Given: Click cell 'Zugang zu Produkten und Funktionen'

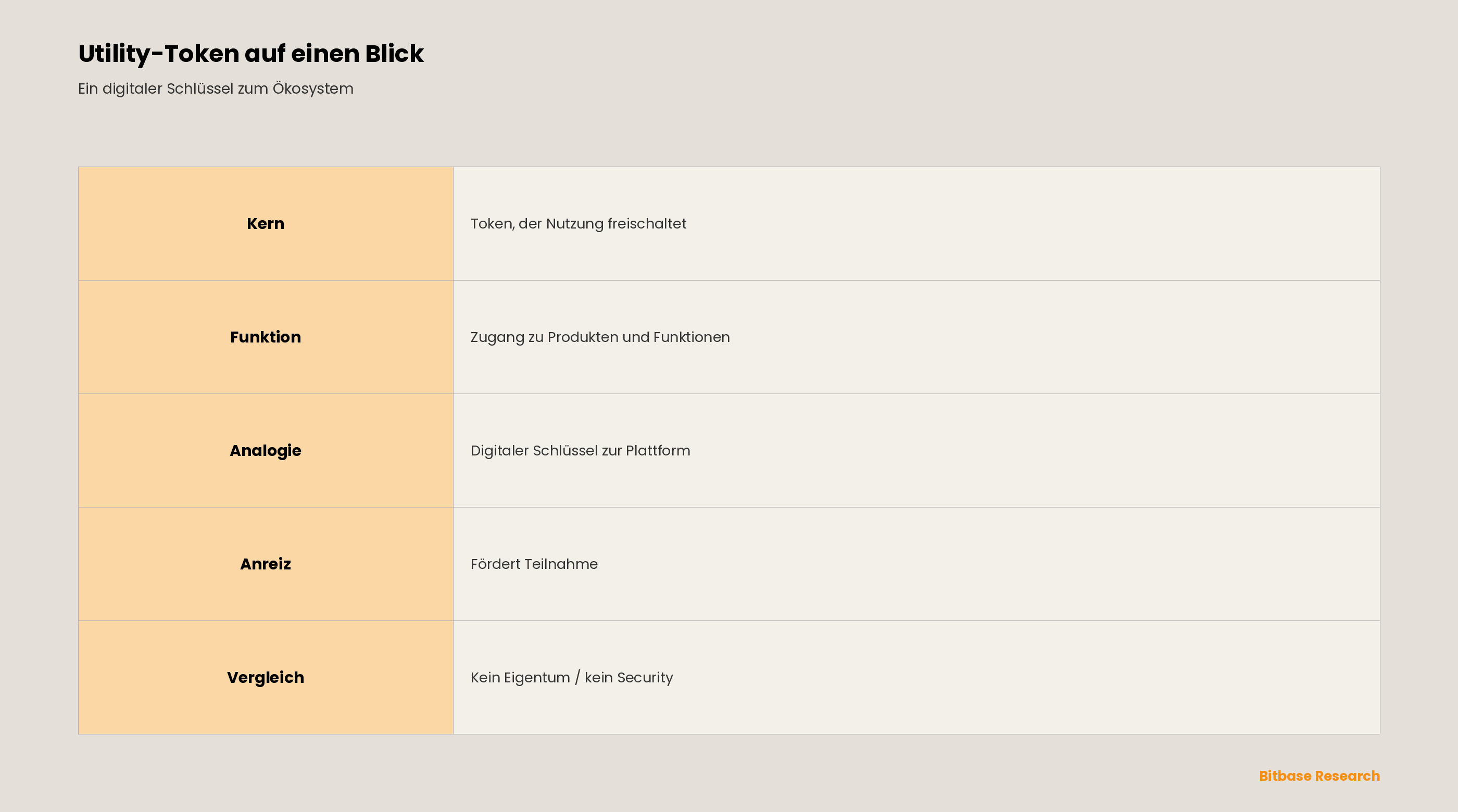Looking at the screenshot, I should (916, 337).
